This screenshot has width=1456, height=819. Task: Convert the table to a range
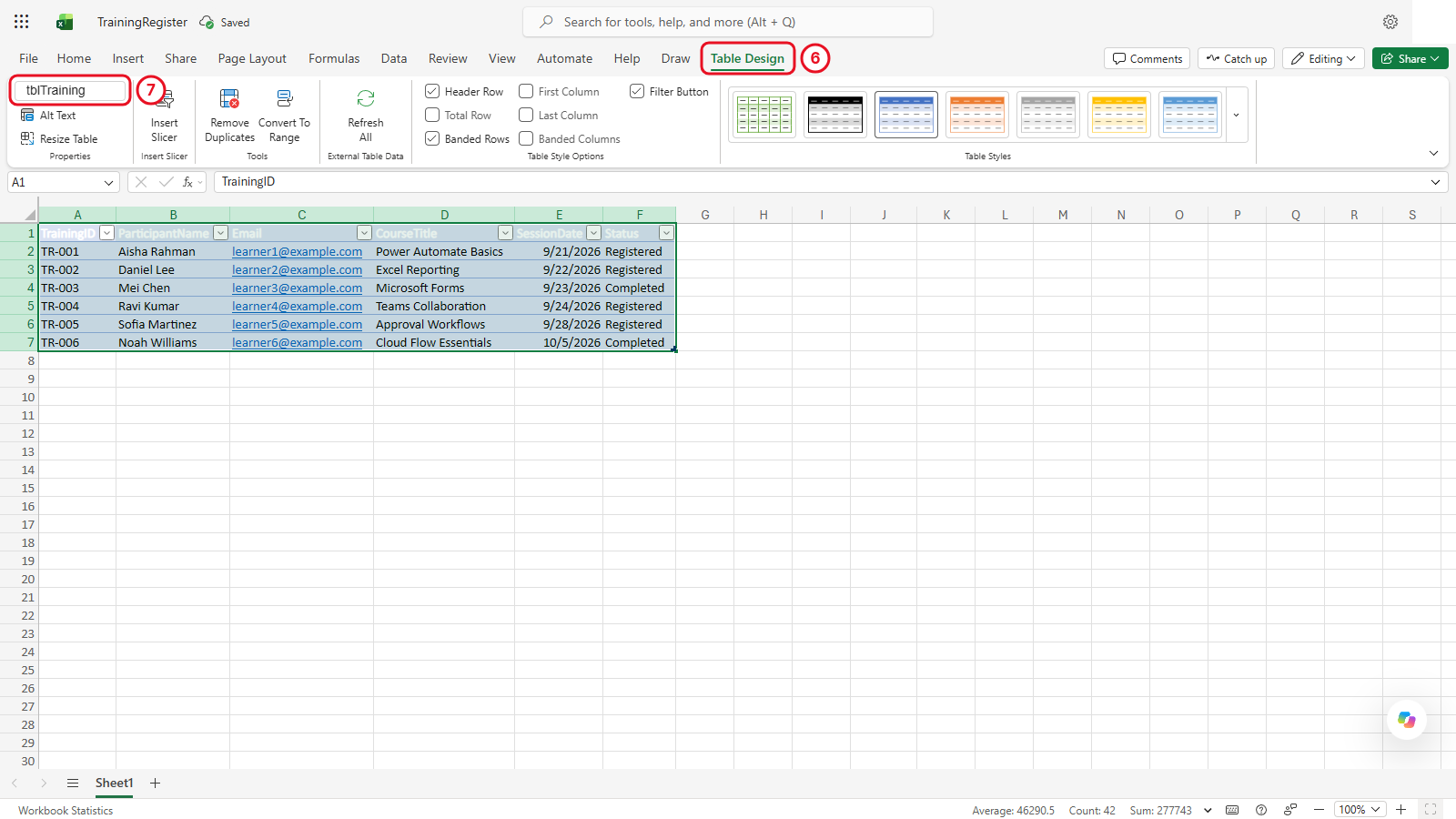point(284,116)
